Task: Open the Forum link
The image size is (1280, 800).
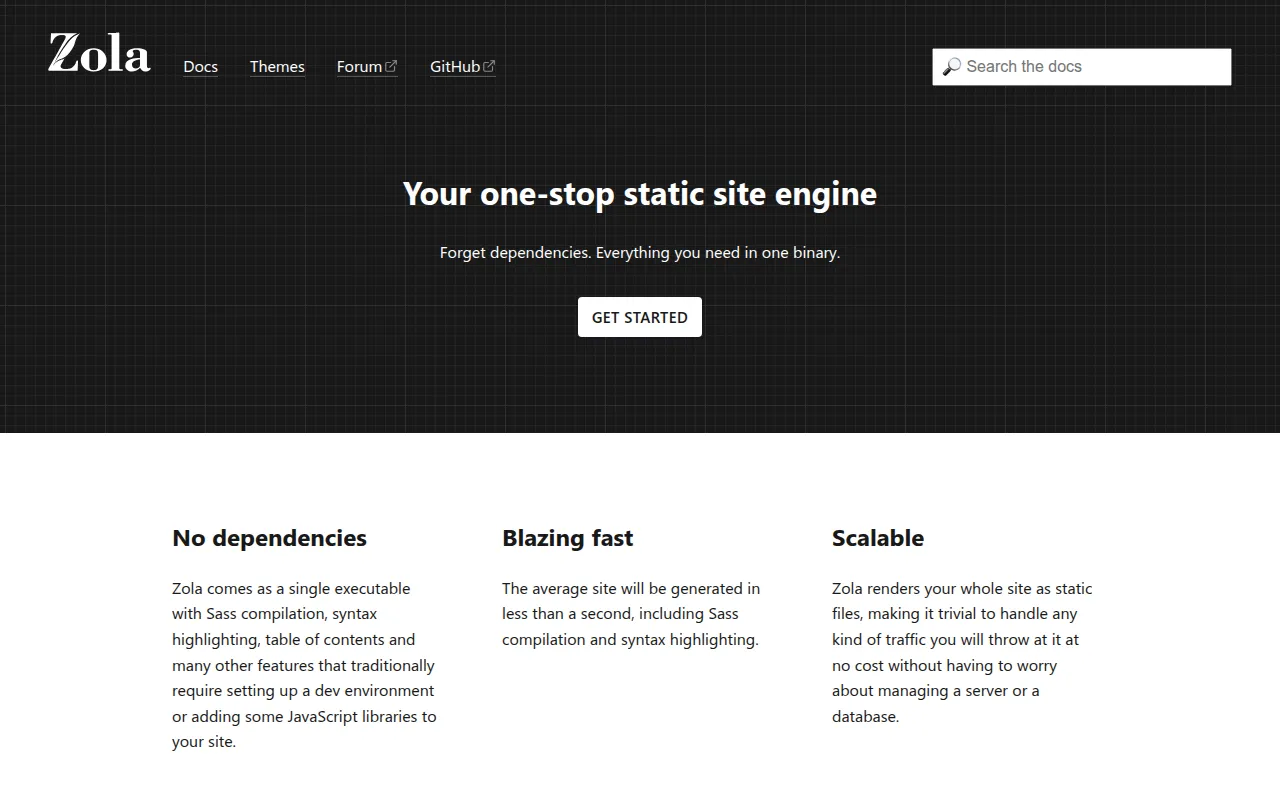Action: coord(367,67)
